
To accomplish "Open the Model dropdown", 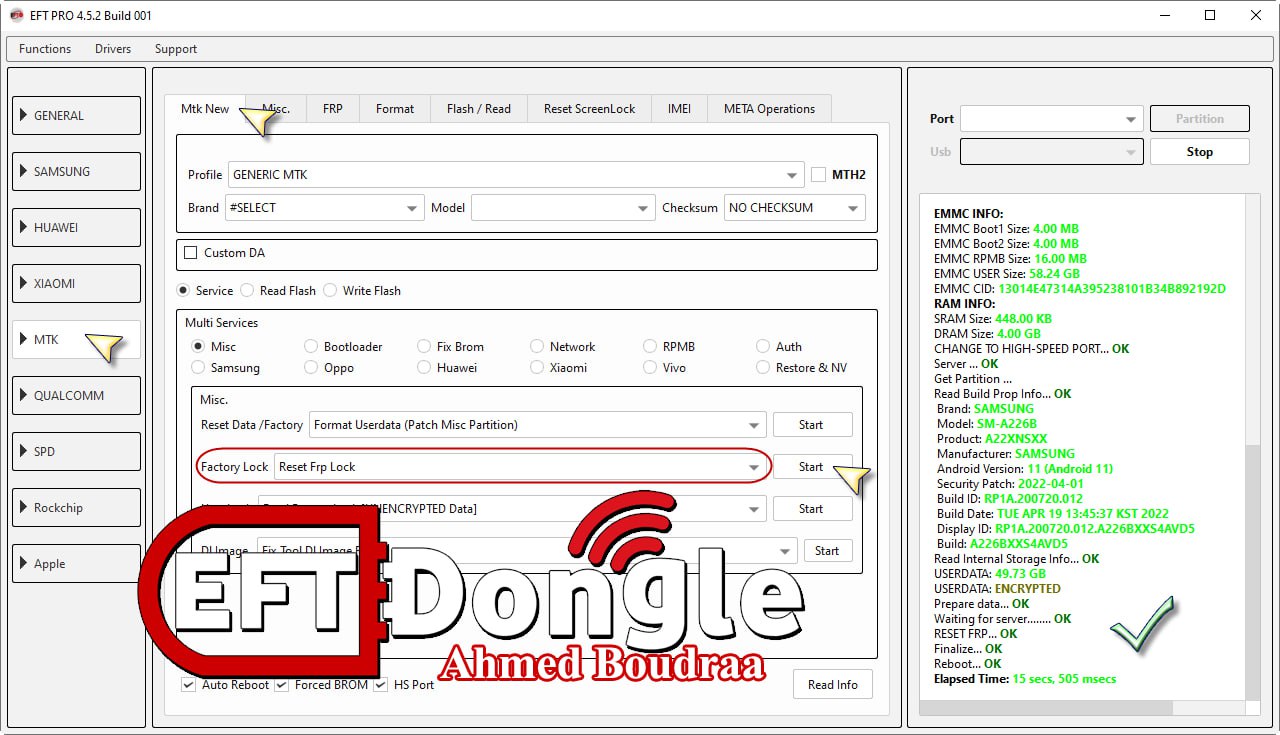I will (564, 208).
